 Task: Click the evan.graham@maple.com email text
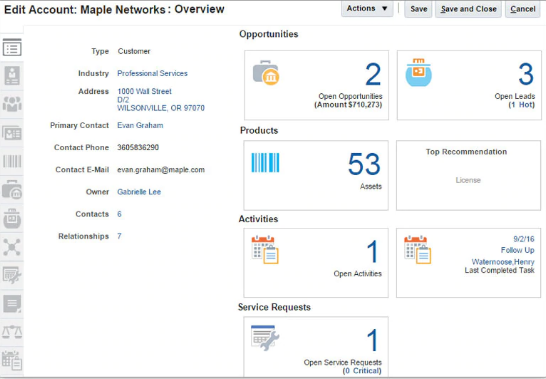pos(161,170)
